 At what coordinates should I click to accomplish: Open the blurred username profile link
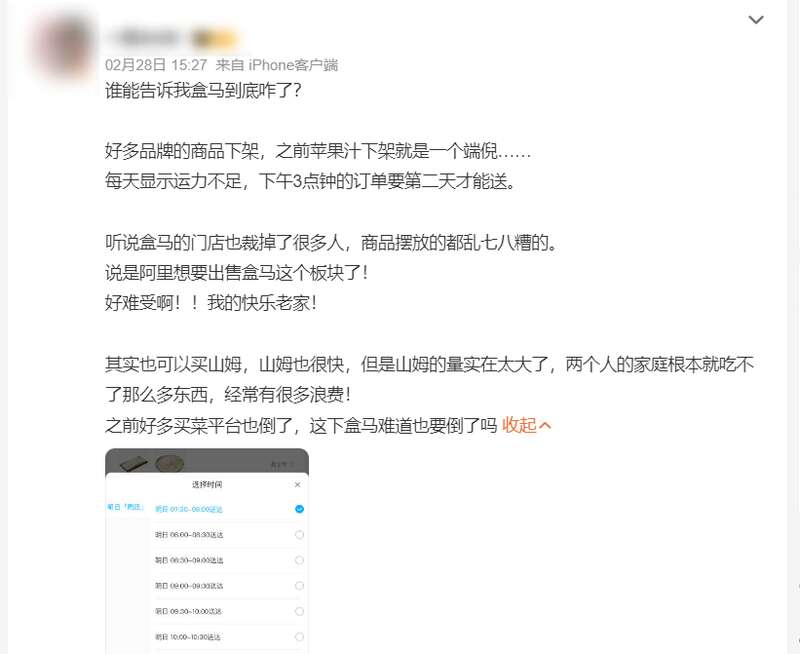tap(143, 38)
